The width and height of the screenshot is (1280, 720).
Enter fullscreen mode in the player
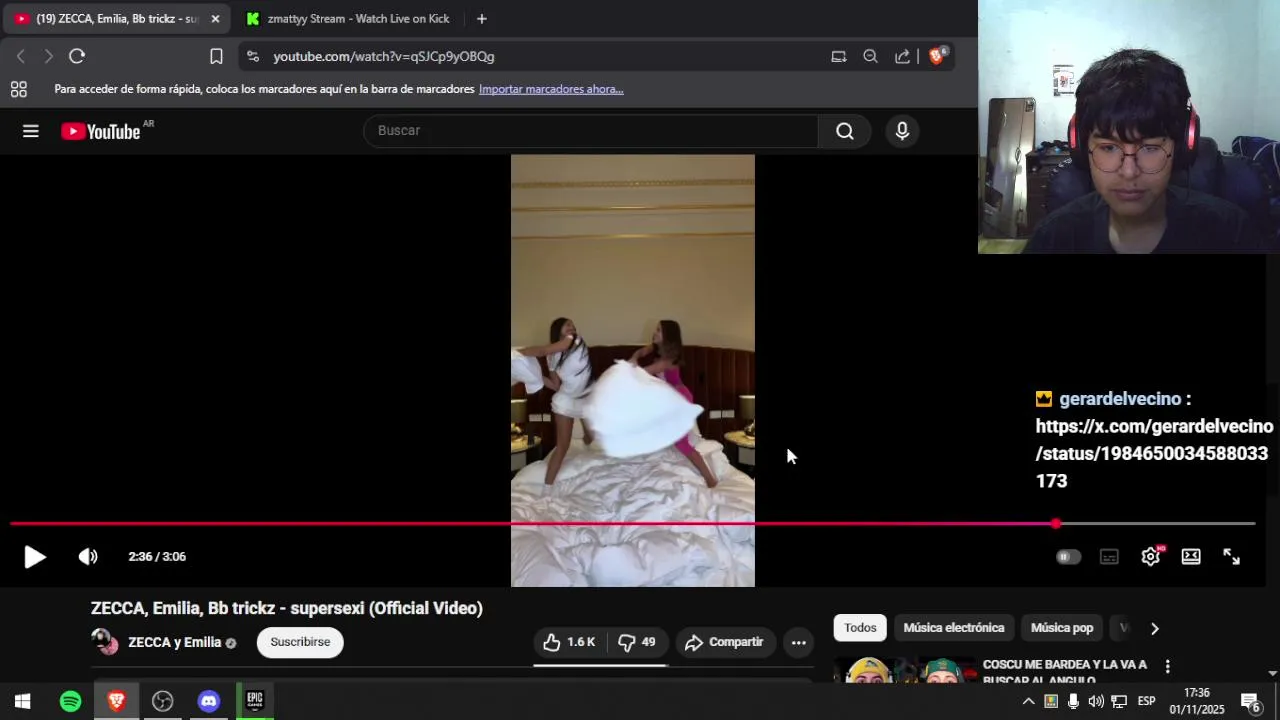1232,557
